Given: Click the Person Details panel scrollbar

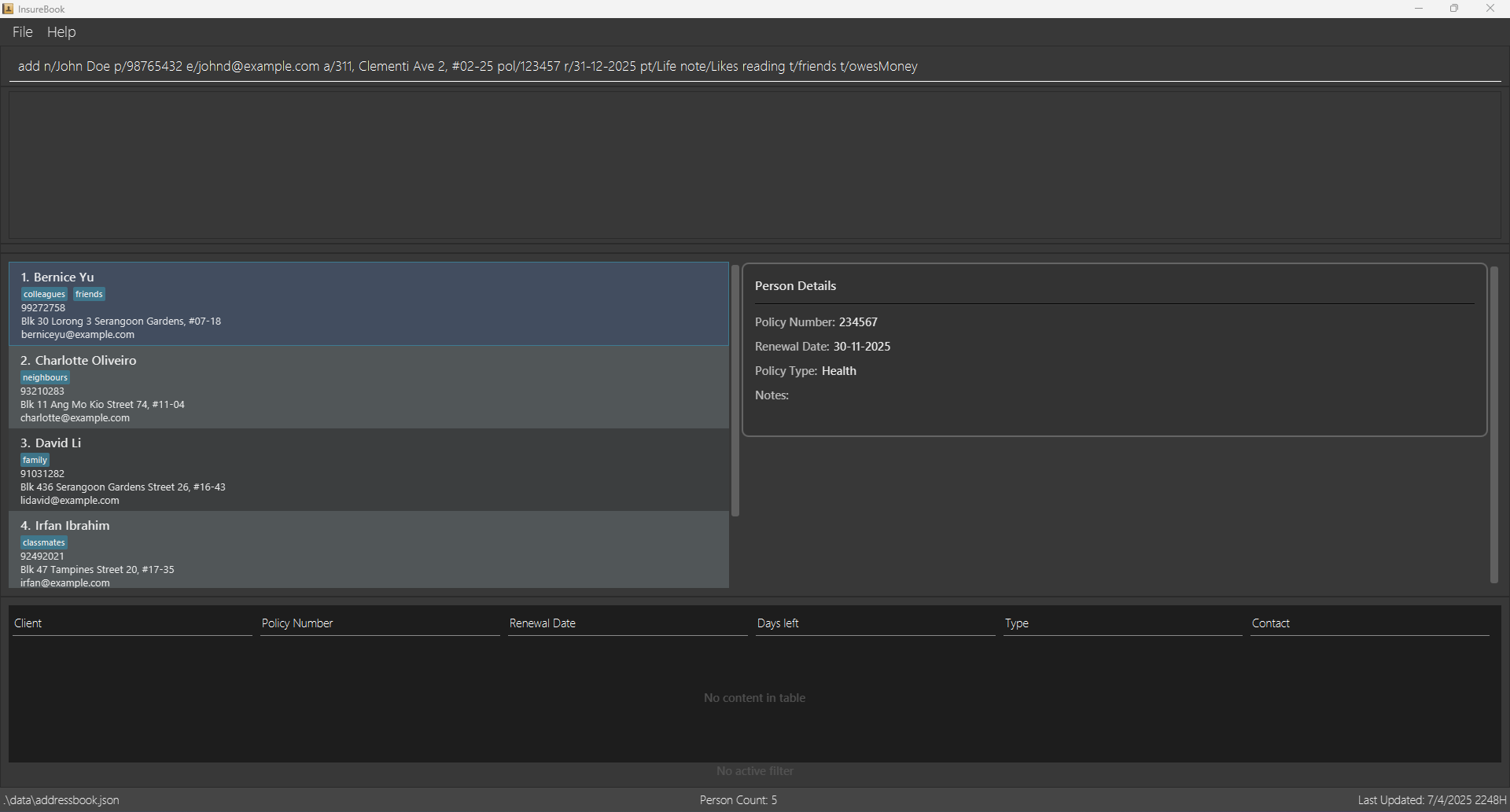Looking at the screenshot, I should pyautogui.click(x=1494, y=424).
